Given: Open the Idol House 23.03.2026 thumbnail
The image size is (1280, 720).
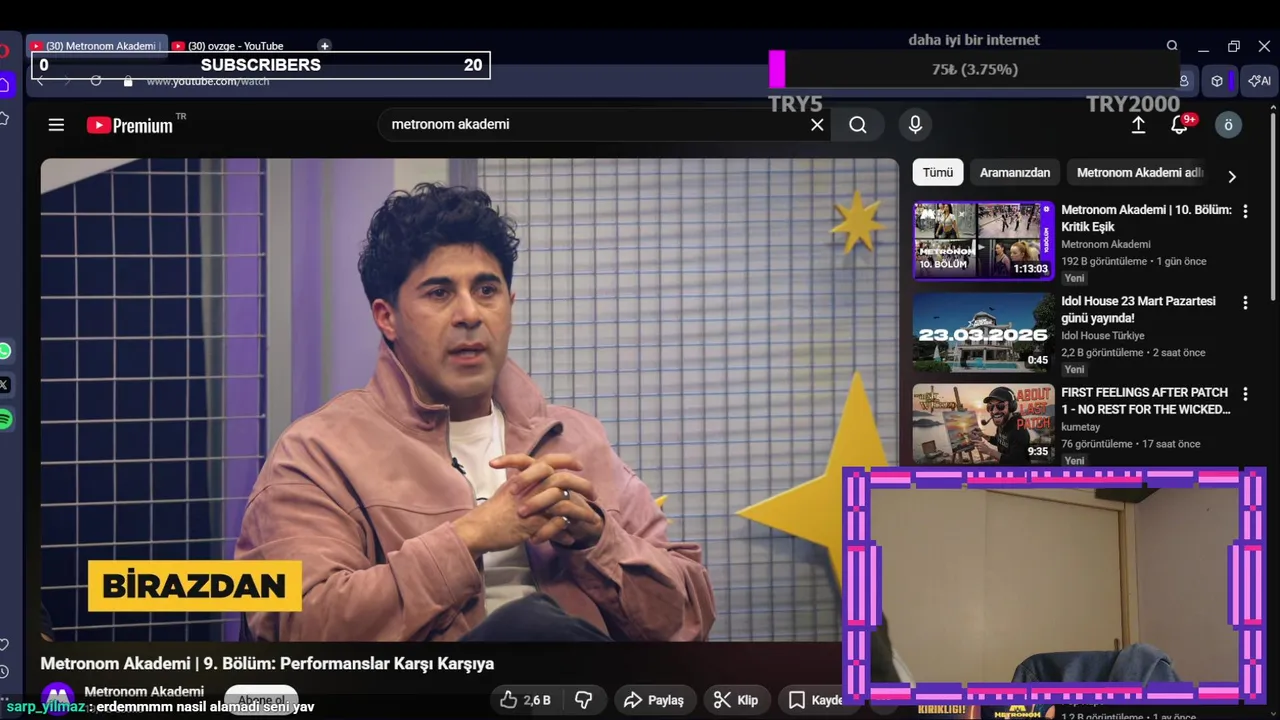Looking at the screenshot, I should [x=983, y=332].
